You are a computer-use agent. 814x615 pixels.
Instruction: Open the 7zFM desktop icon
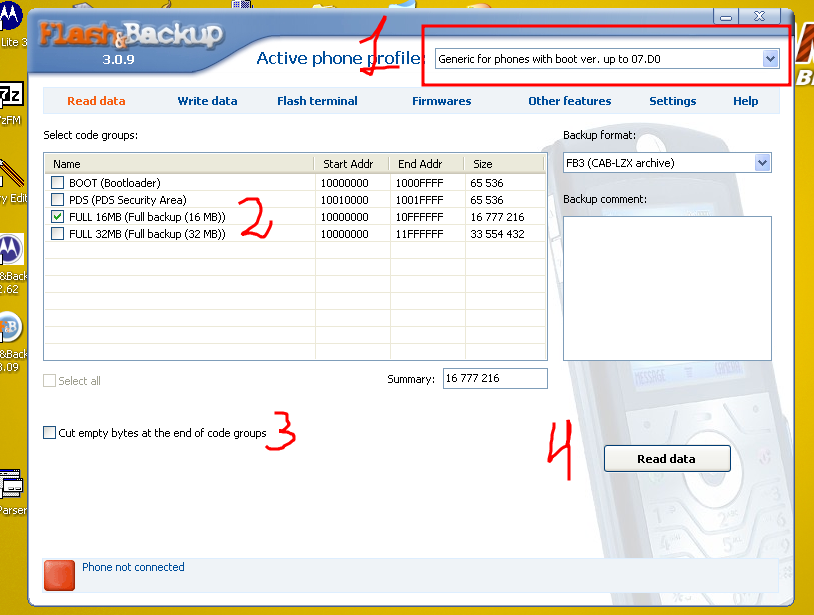pyautogui.click(x=11, y=94)
